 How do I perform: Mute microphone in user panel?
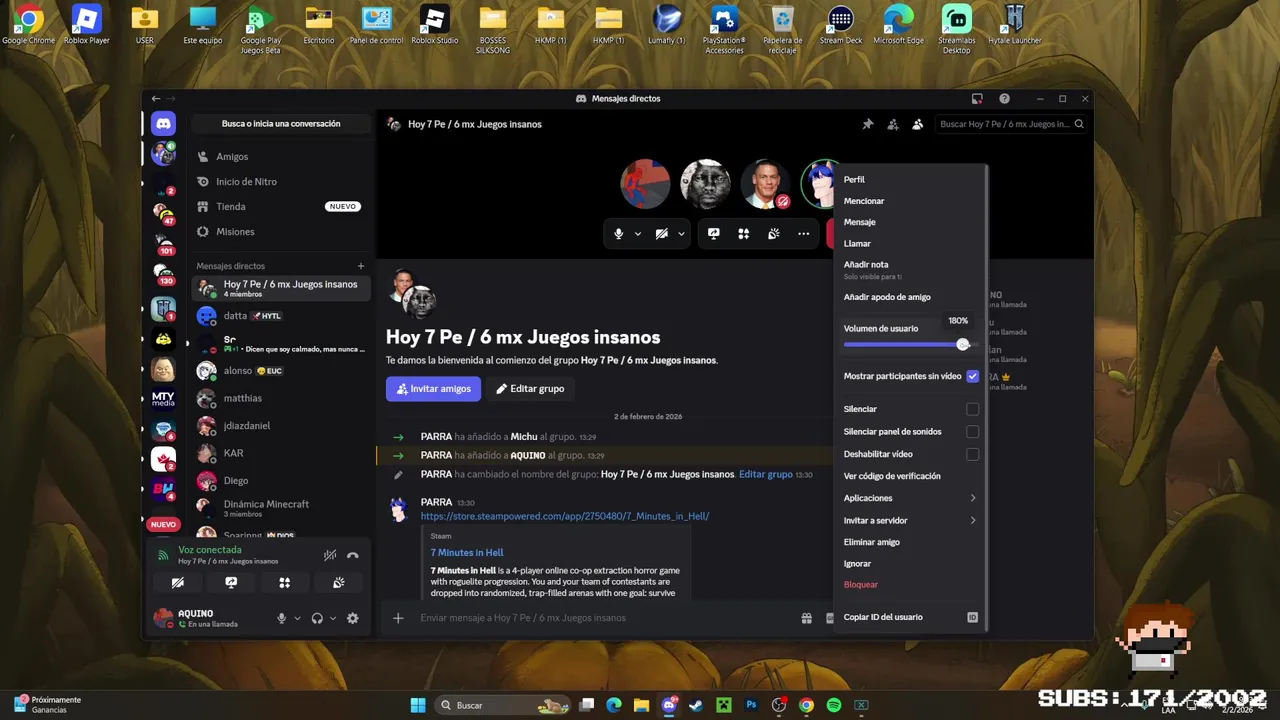(282, 618)
